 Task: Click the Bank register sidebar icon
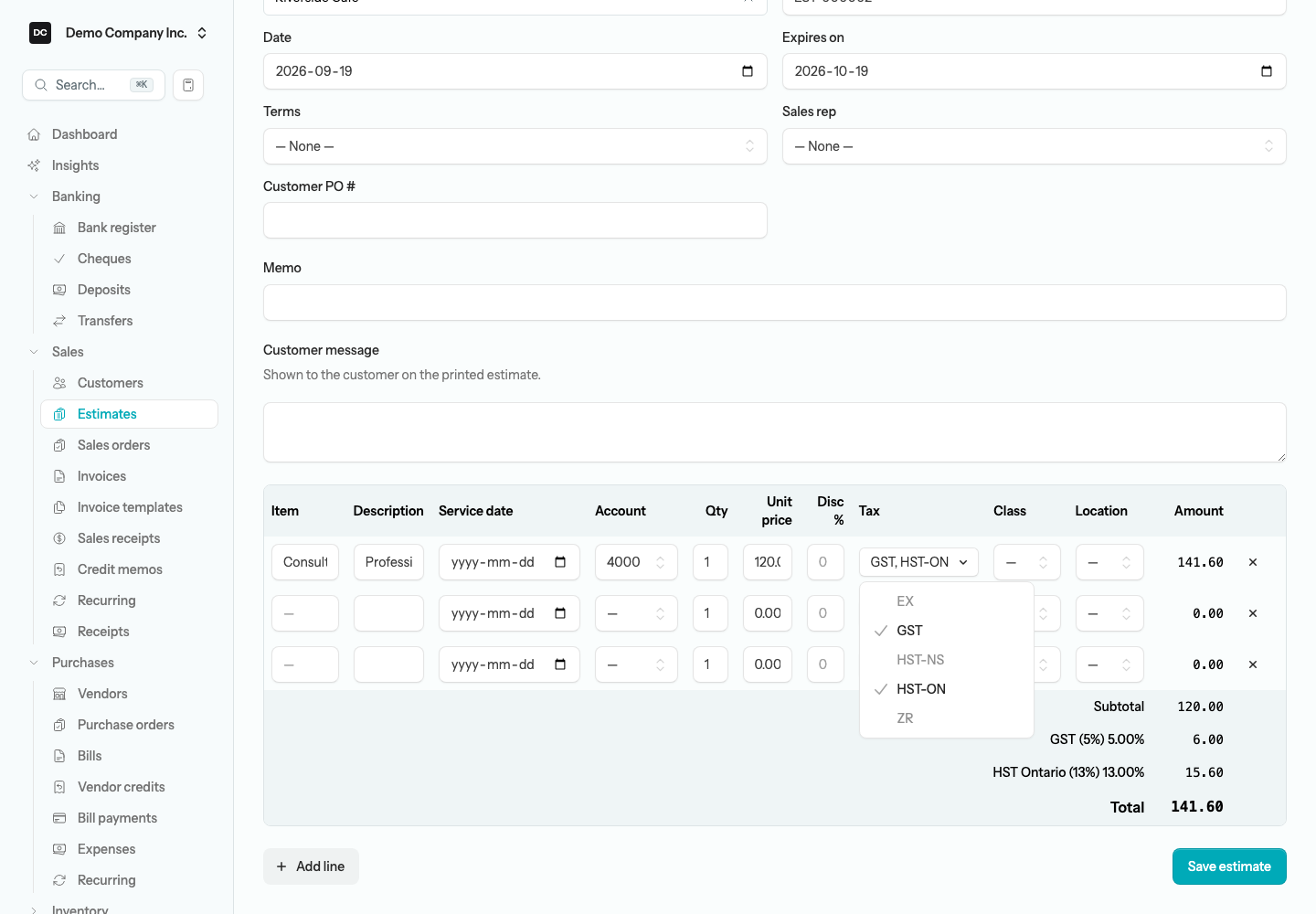click(x=59, y=228)
